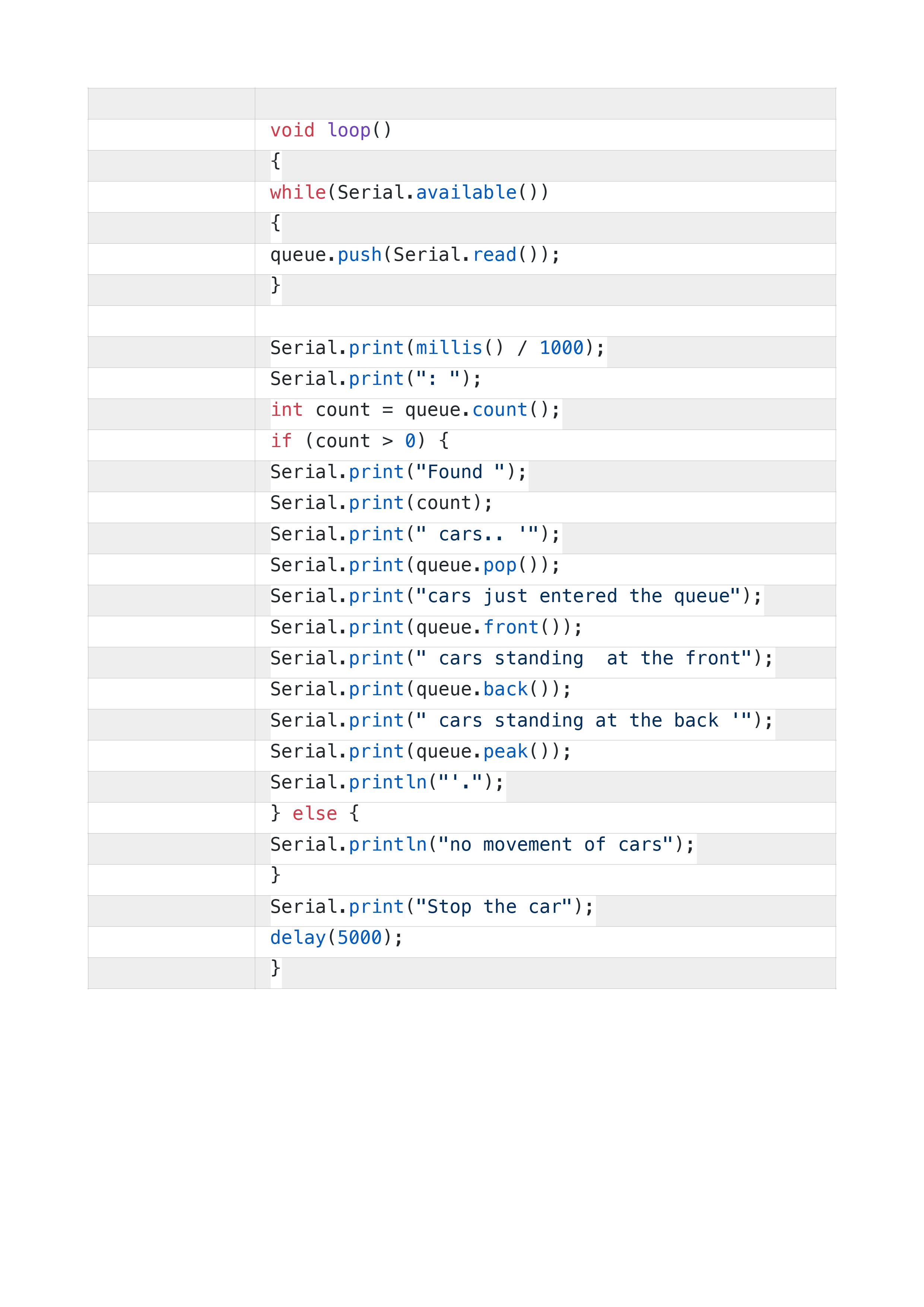Click the 'Serial.print("Found ");' line

click(x=398, y=472)
